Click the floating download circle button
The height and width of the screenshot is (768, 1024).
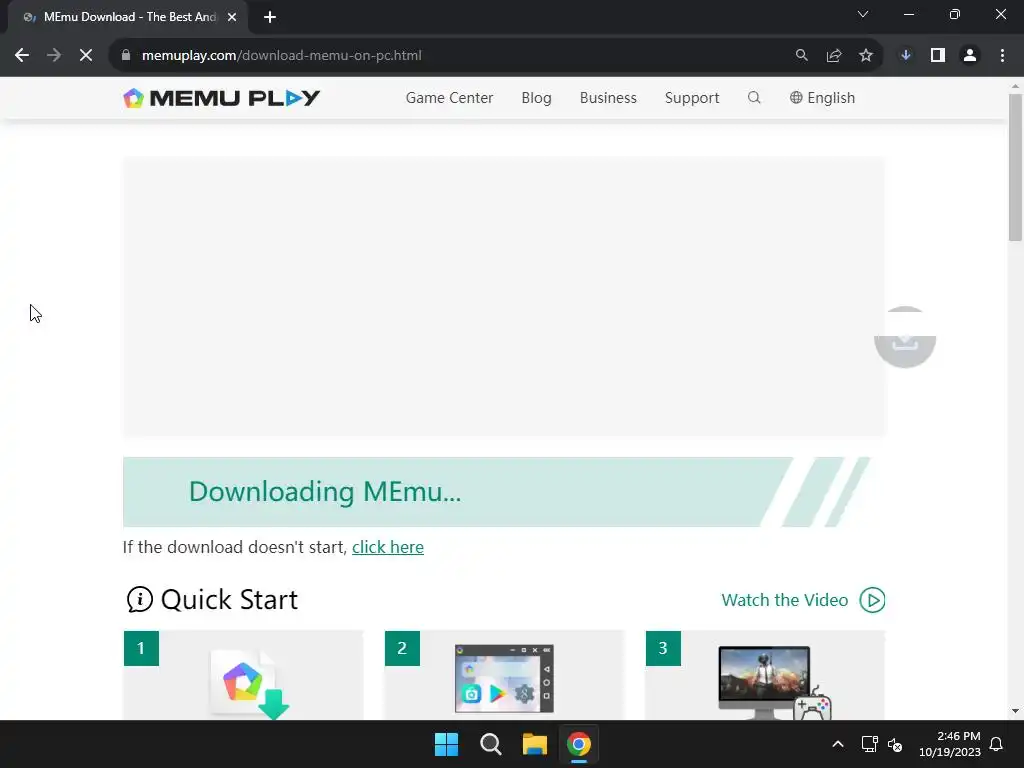[x=905, y=337]
